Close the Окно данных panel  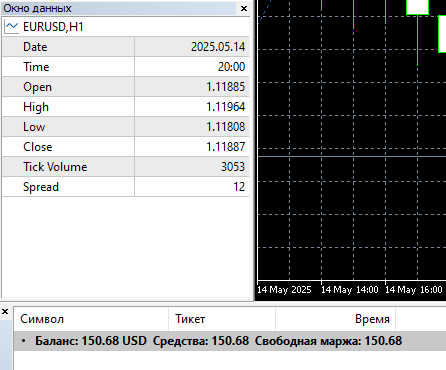pyautogui.click(x=244, y=8)
